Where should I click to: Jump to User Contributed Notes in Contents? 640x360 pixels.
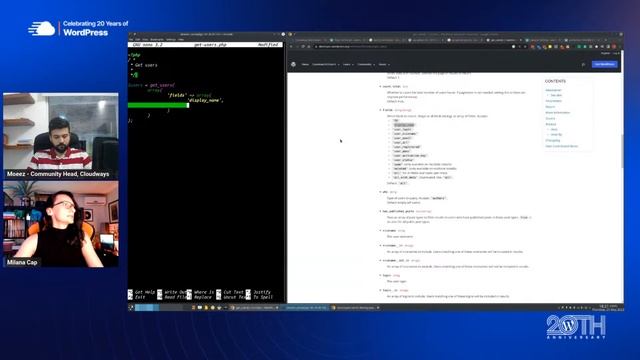coord(562,146)
